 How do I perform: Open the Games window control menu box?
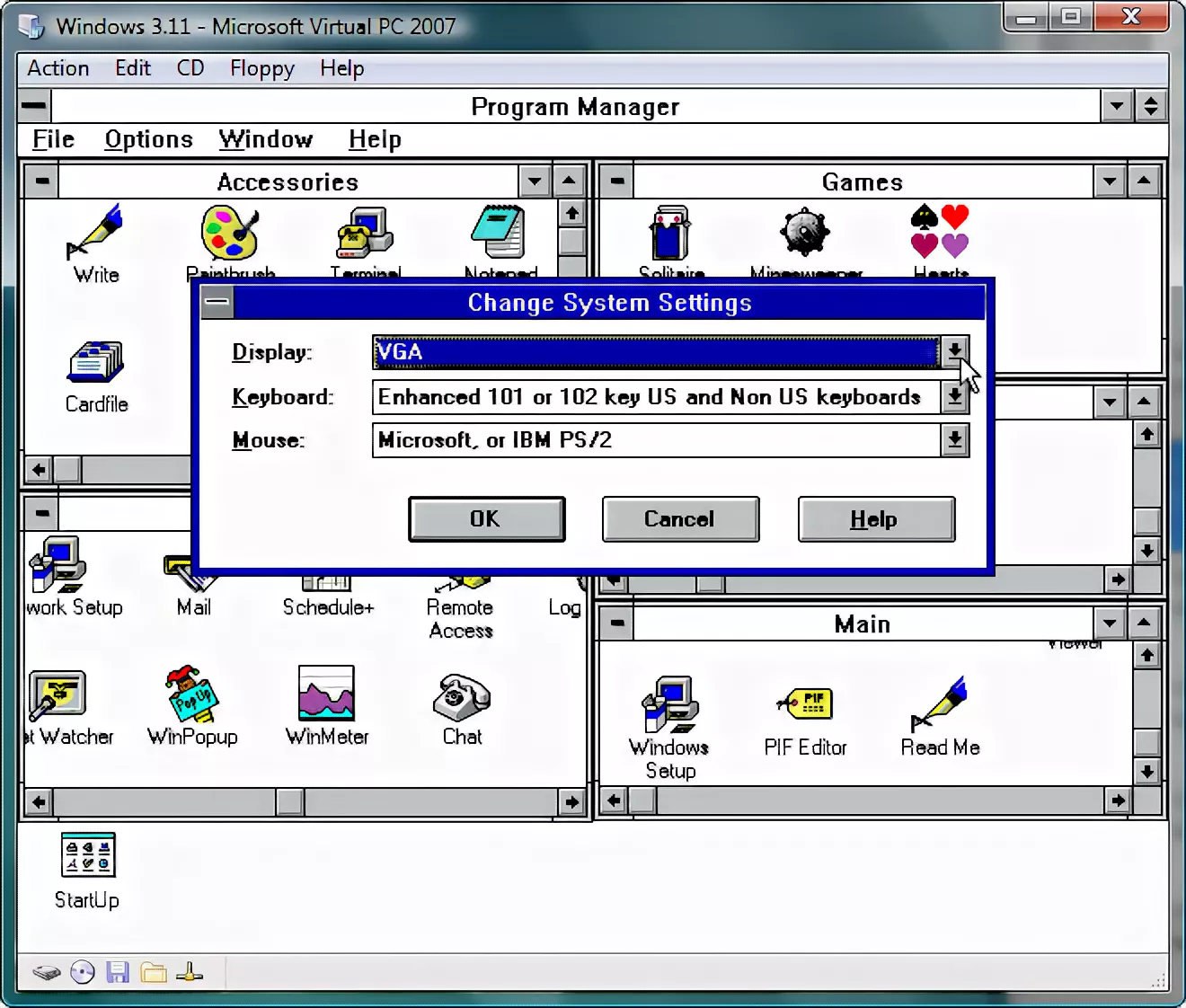coord(617,181)
